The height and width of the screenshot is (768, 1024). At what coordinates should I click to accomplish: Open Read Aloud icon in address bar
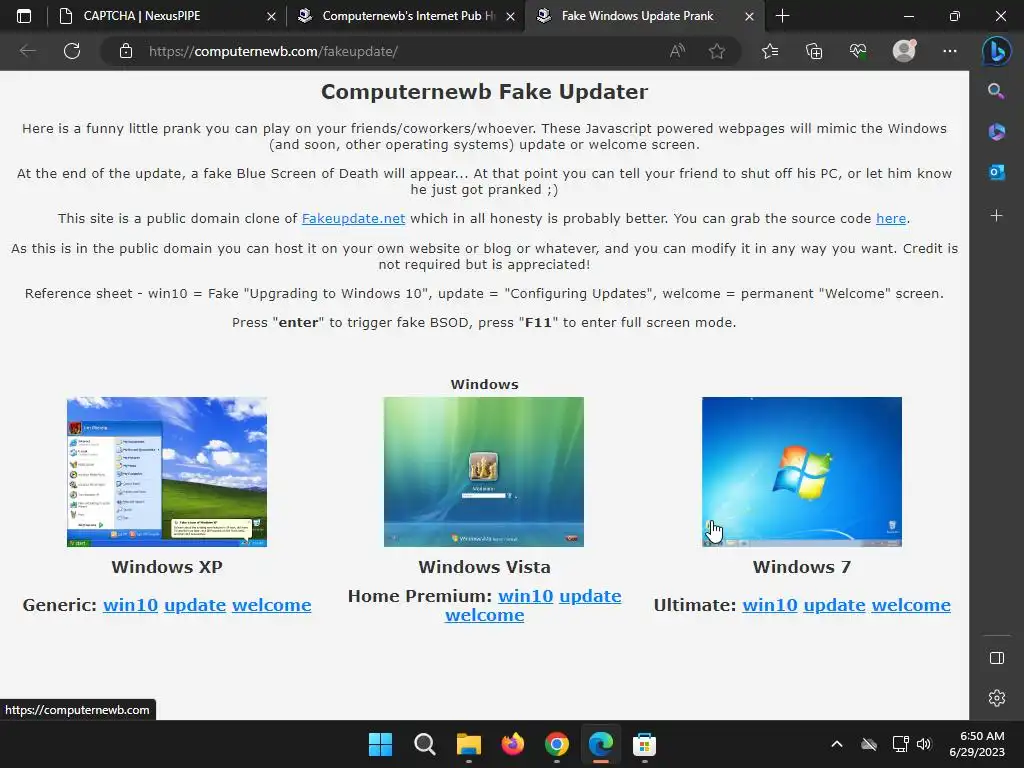(677, 51)
